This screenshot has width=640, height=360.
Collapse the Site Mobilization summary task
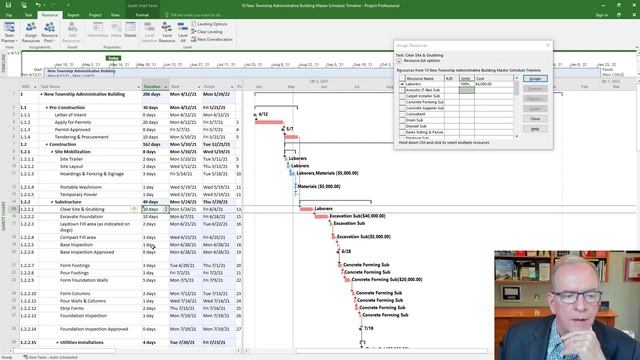pyautogui.click(x=52, y=152)
